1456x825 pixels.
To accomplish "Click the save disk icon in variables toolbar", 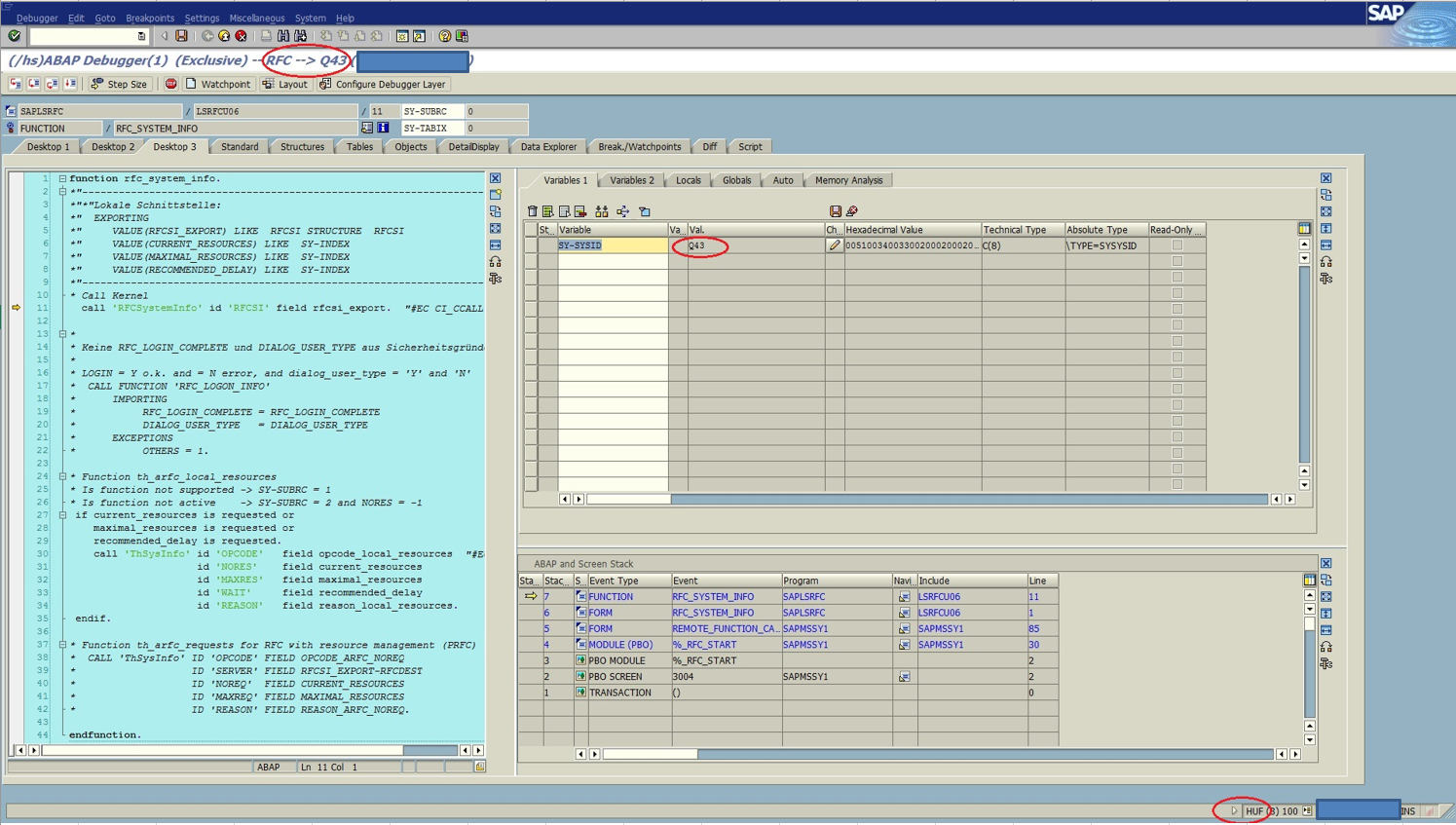I will coord(835,211).
